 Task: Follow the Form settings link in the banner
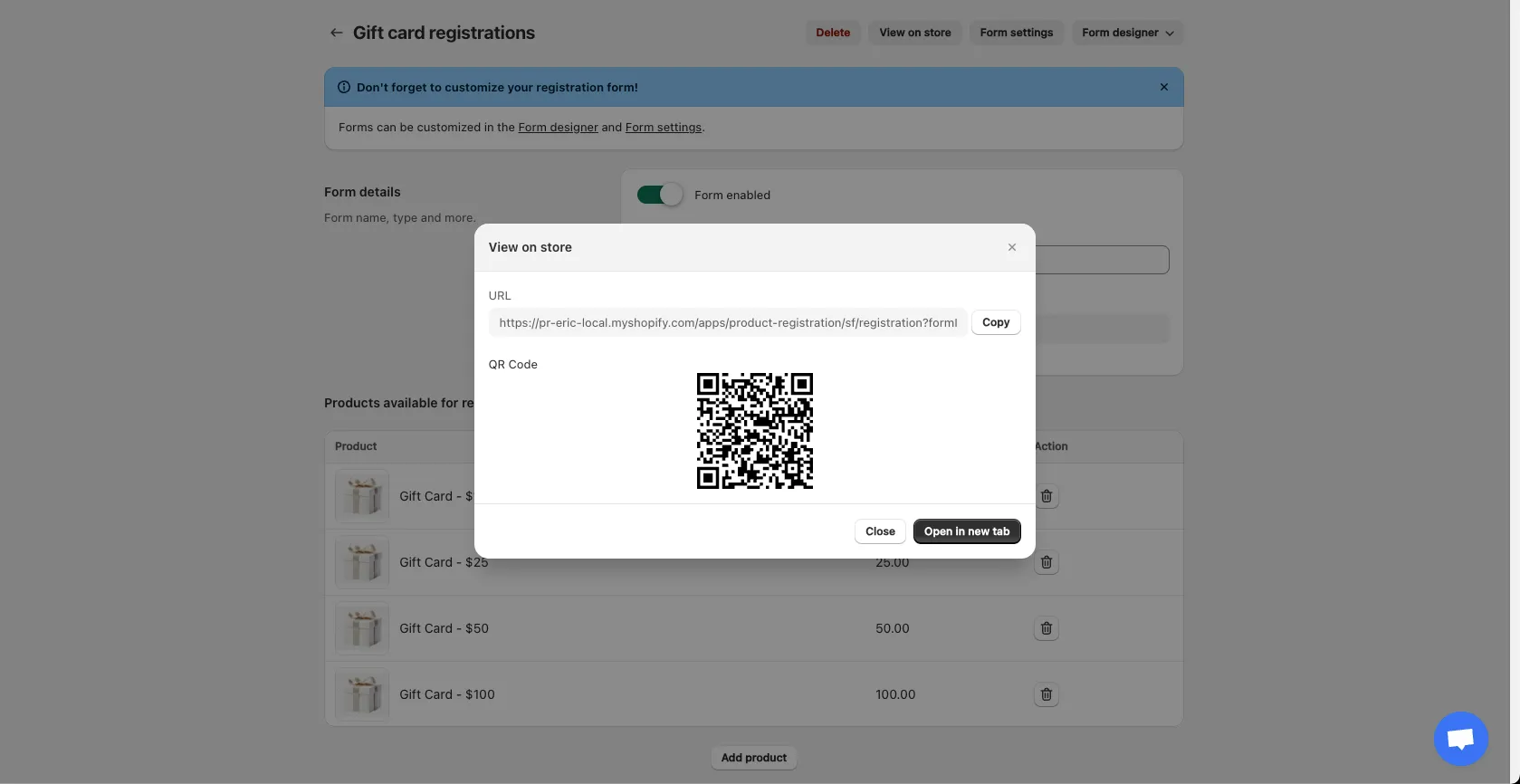click(x=664, y=128)
